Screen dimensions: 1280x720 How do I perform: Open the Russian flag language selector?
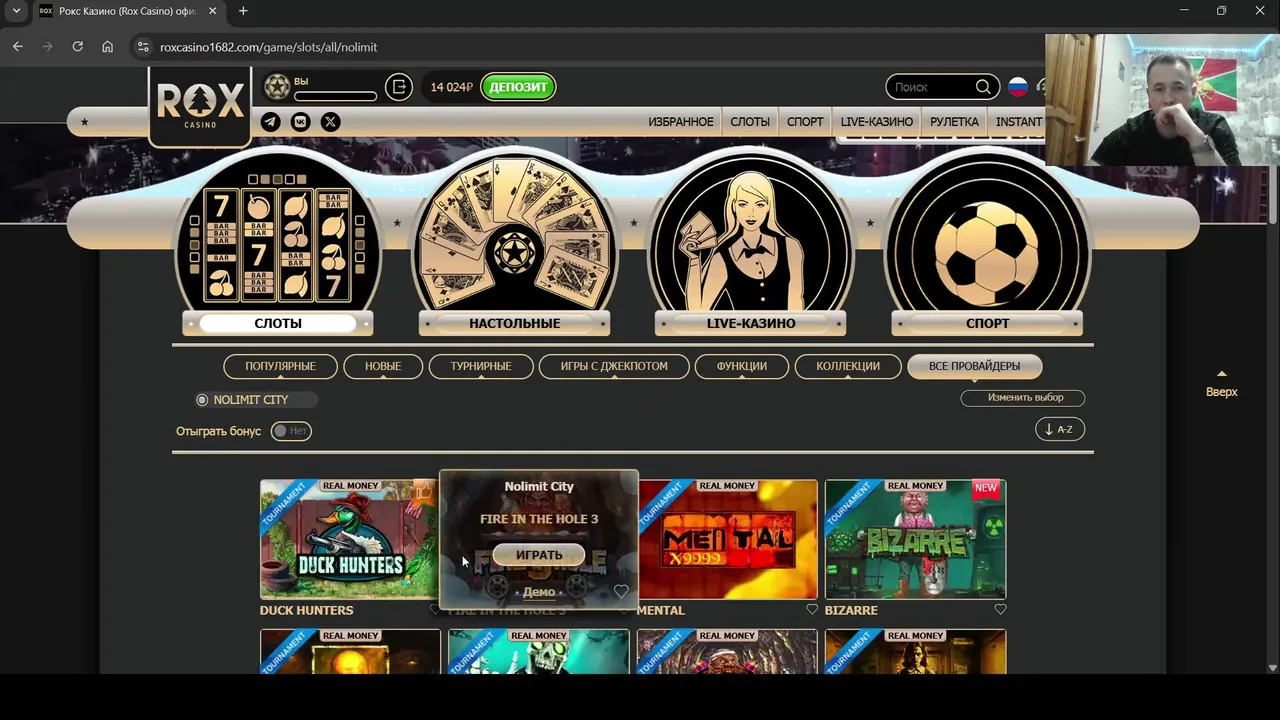[x=1018, y=87]
